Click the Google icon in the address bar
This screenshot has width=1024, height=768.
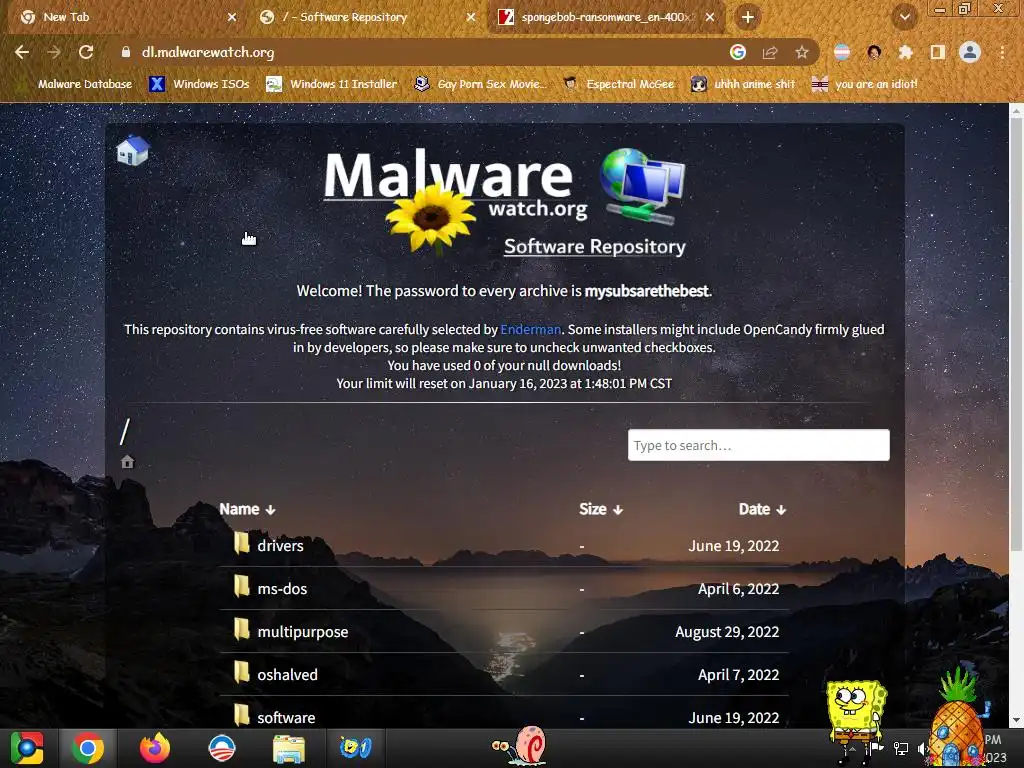(x=738, y=52)
